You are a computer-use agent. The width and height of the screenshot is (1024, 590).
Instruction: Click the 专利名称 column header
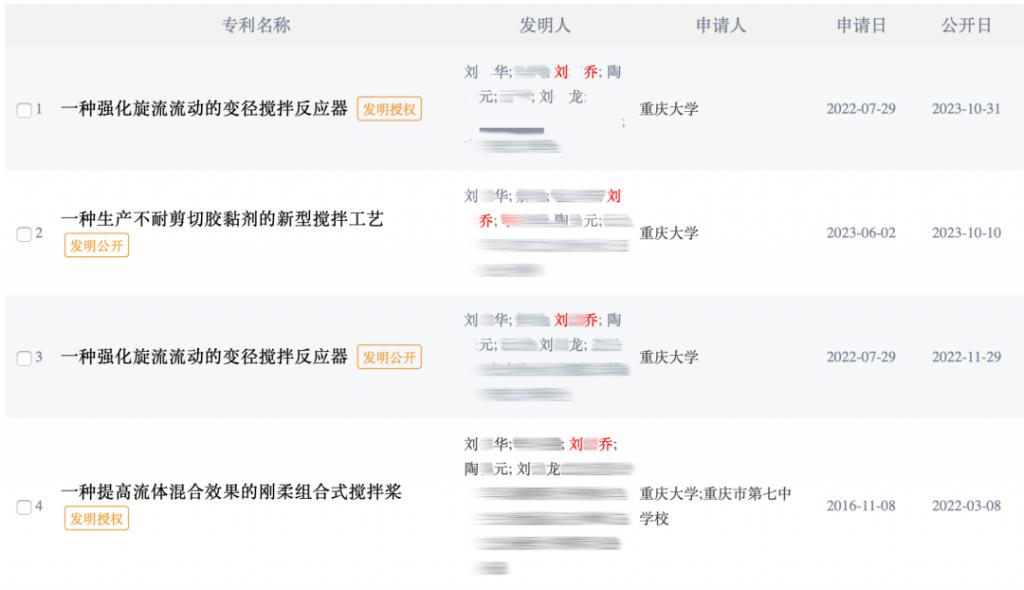(x=255, y=25)
